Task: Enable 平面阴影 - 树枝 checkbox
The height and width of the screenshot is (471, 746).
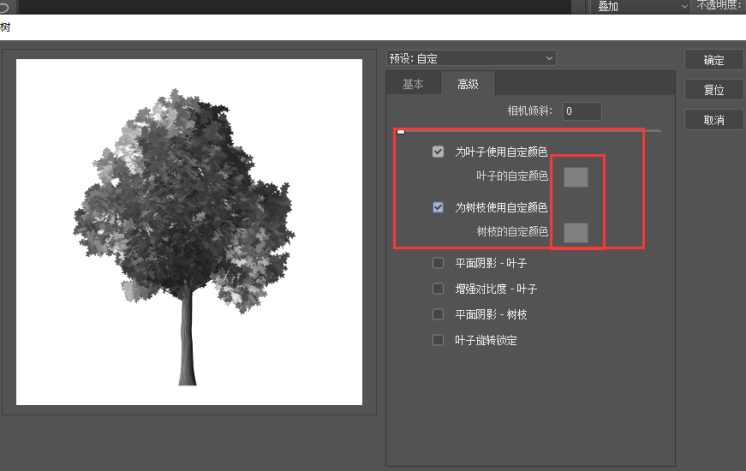Action: click(438, 314)
